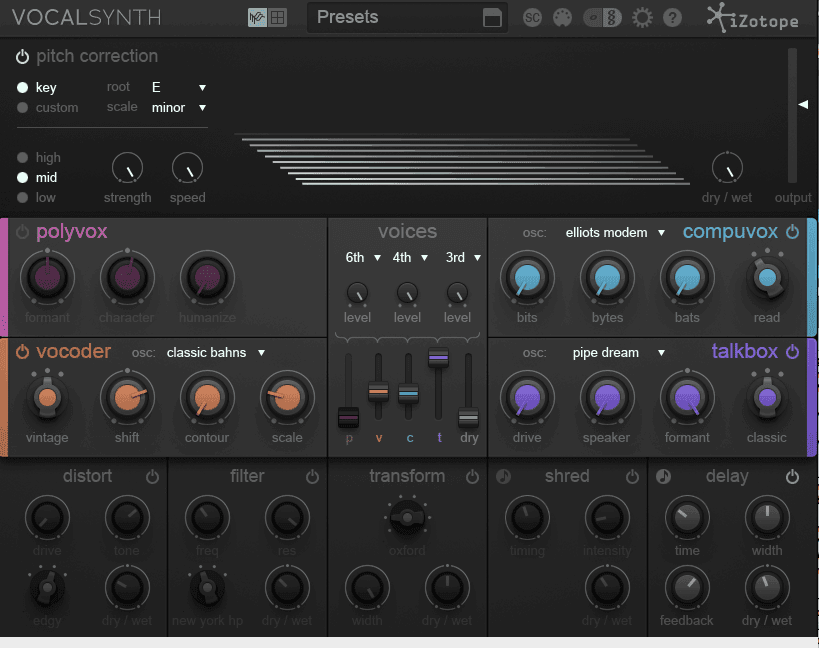Select the high range radio button
Image resolution: width=819 pixels, height=648 pixels.
[x=22, y=157]
